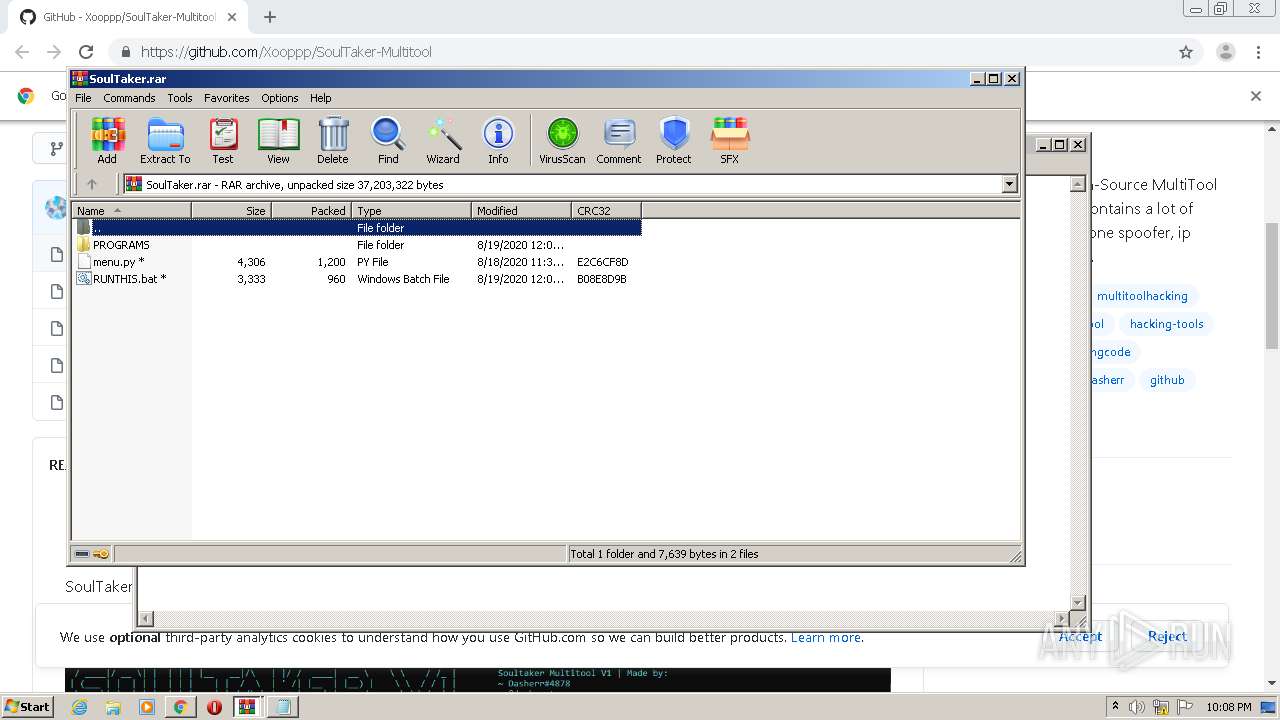
Task: Click the Chrome forward button
Action: [54, 52]
